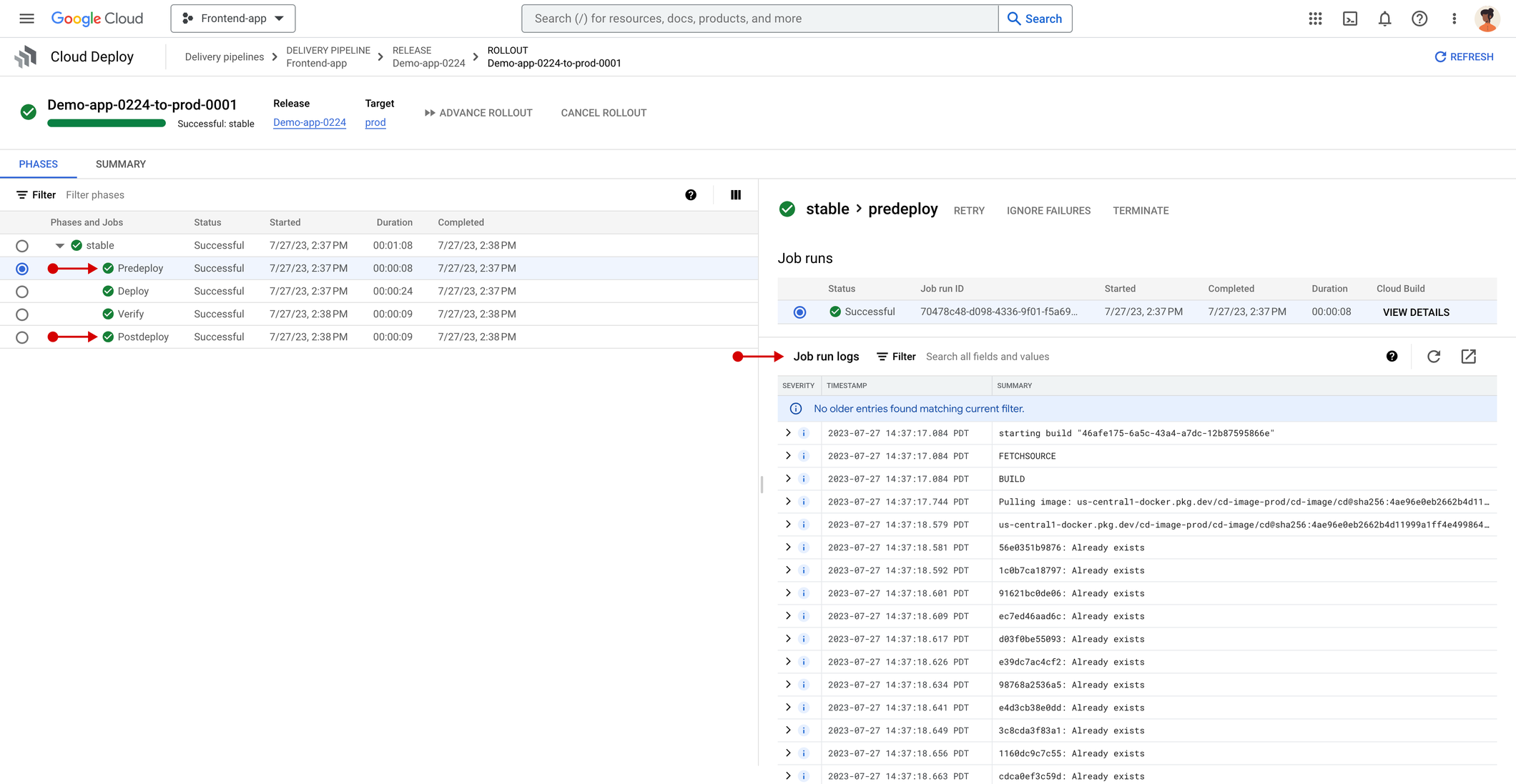The height and width of the screenshot is (784, 1516).
Task: Switch to the PHASES tab
Action: pos(39,164)
